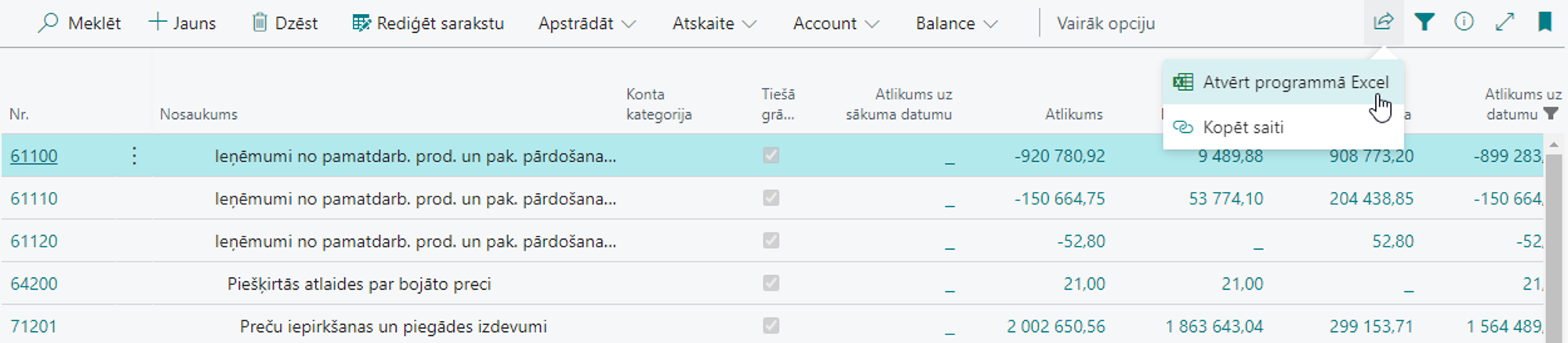Toggle Tiešā grāmatošana checkbox for account 71201
Viewport: 1568px width, 343px height.
click(771, 326)
